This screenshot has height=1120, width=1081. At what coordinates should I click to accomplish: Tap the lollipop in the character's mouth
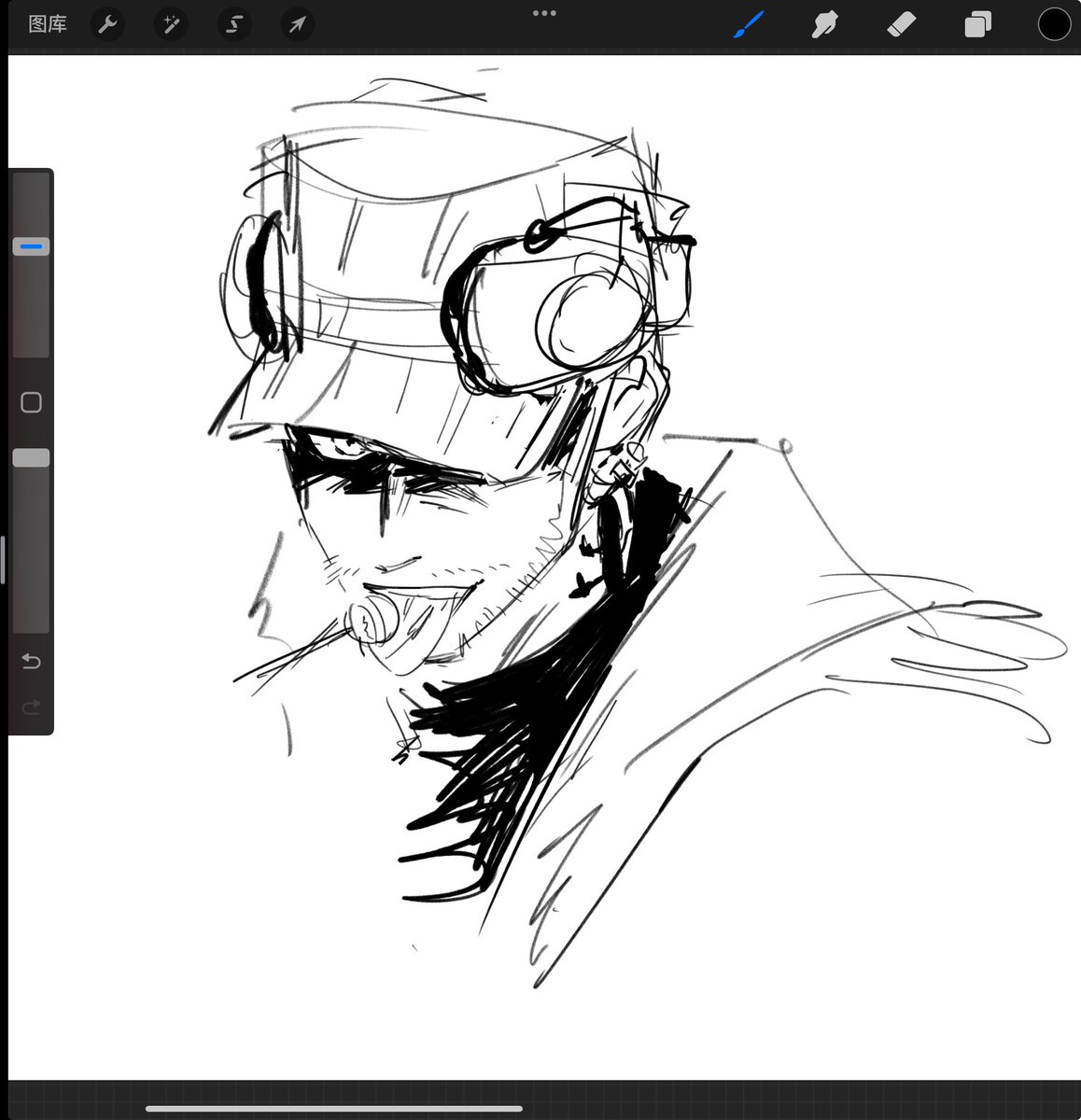click(x=372, y=620)
